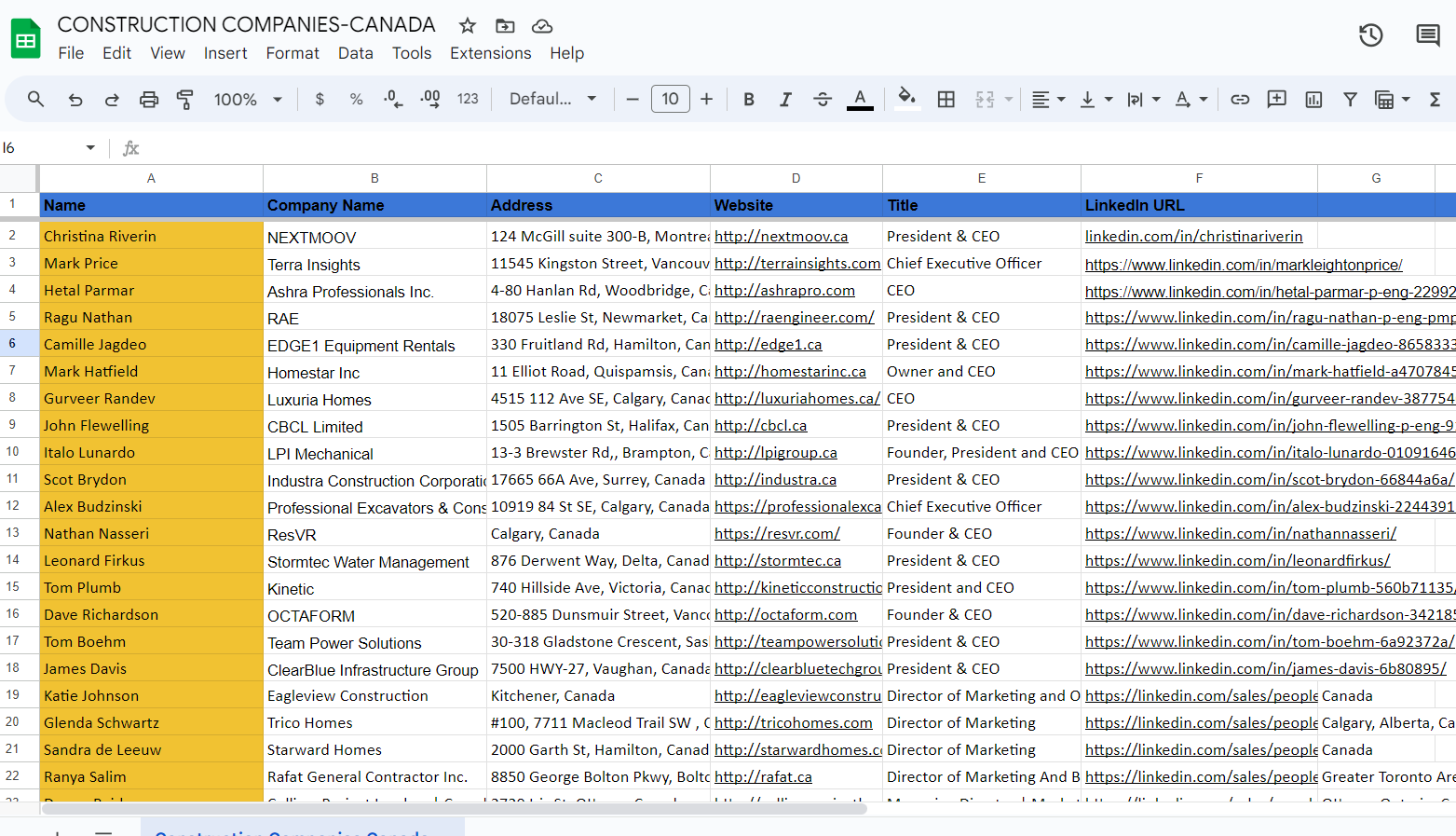The width and height of the screenshot is (1456, 836).
Task: Toggle italic formatting
Action: click(x=785, y=99)
